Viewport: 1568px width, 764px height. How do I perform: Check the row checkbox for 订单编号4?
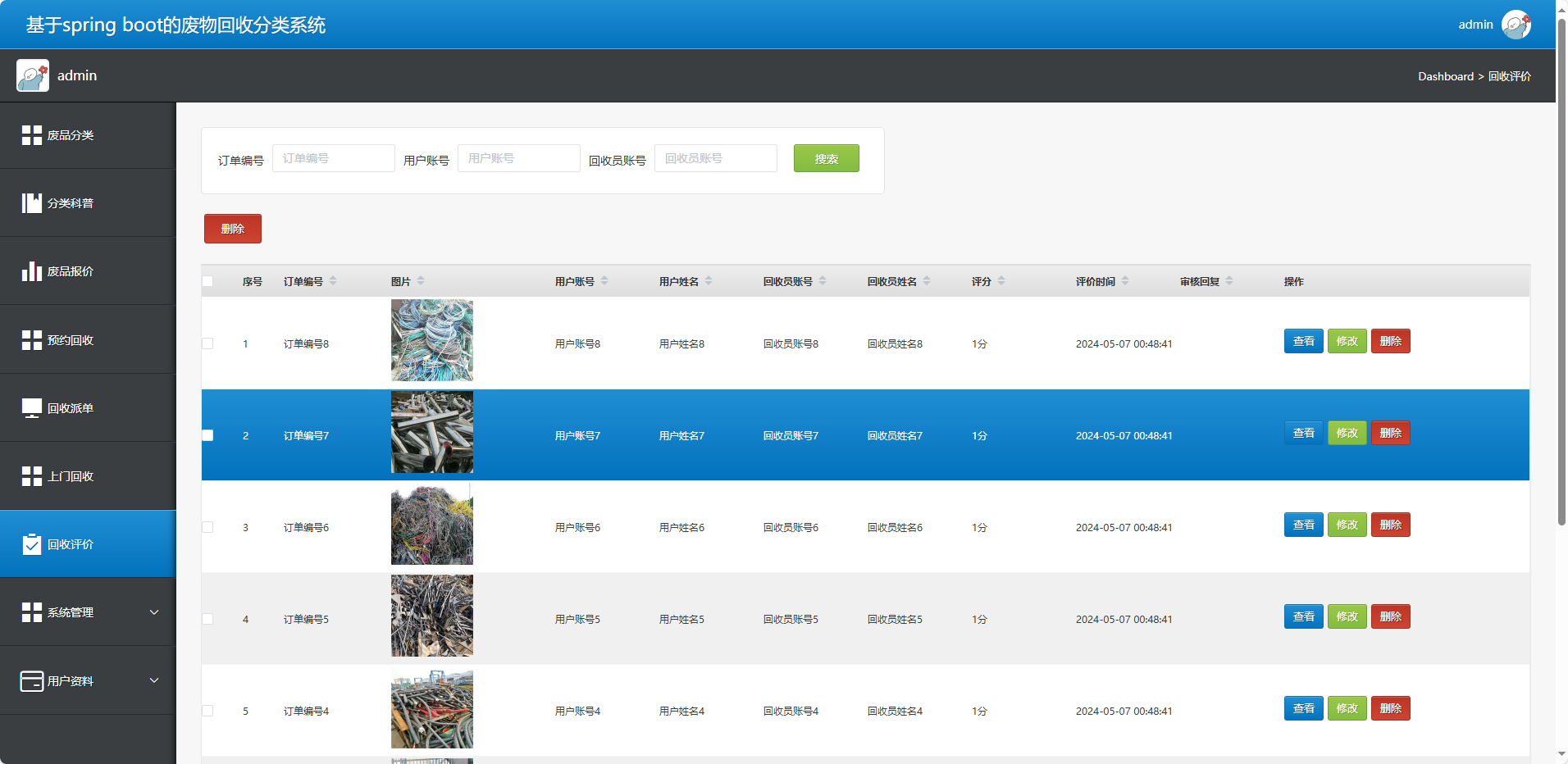pyautogui.click(x=207, y=711)
